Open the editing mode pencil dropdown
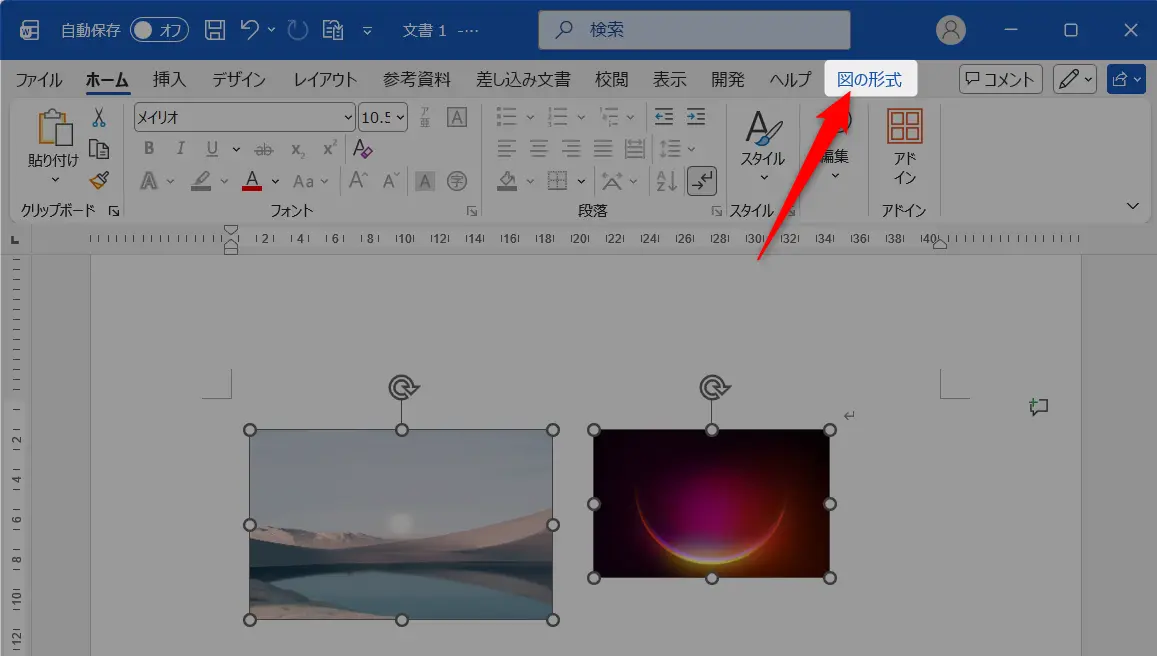Viewport: 1157px width, 656px height. point(1075,79)
